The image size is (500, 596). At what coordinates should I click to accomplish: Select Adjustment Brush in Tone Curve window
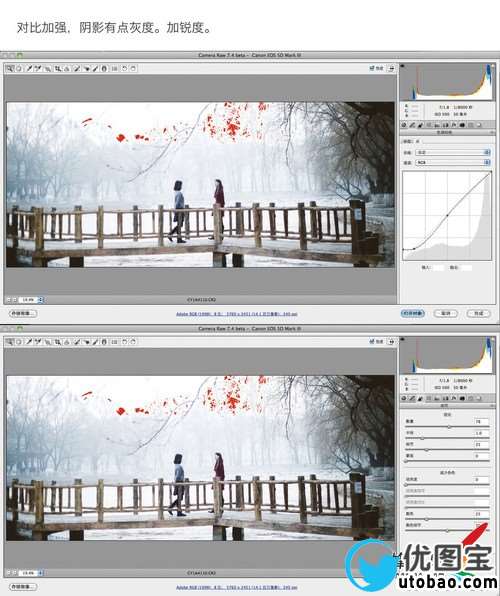[x=95, y=68]
